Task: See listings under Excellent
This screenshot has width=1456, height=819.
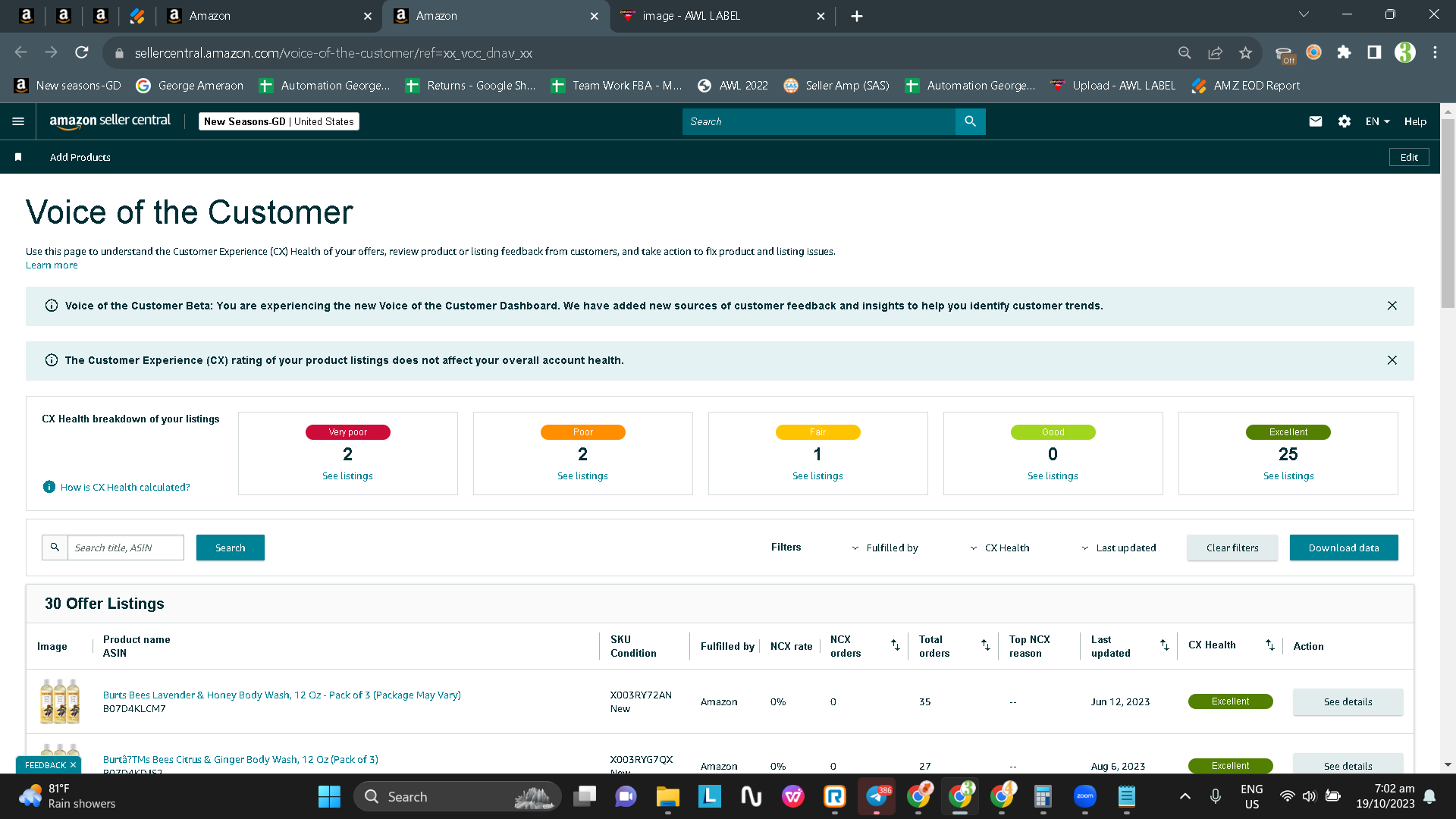Action: point(1288,475)
